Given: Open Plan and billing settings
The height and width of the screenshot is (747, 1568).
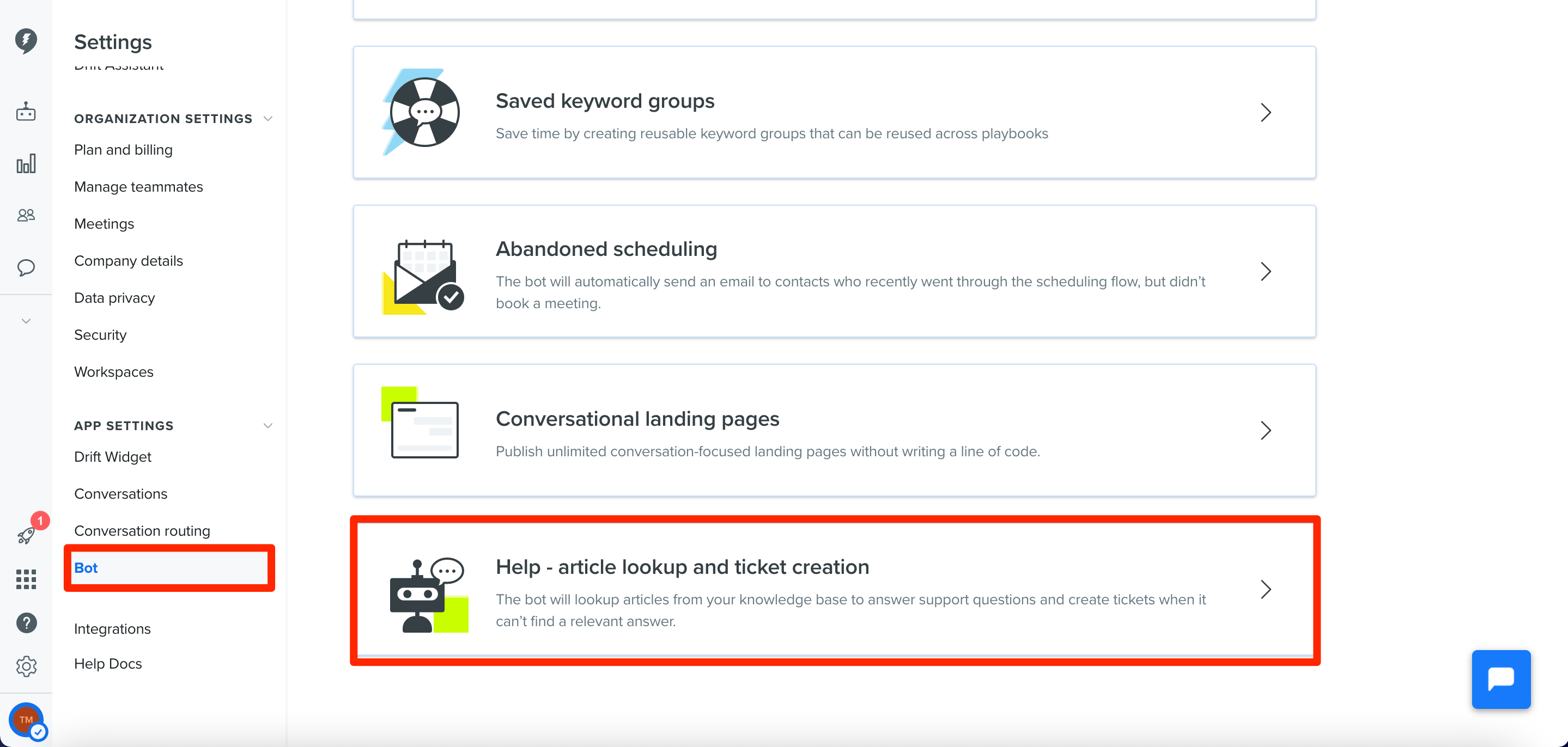Looking at the screenshot, I should click(x=123, y=150).
